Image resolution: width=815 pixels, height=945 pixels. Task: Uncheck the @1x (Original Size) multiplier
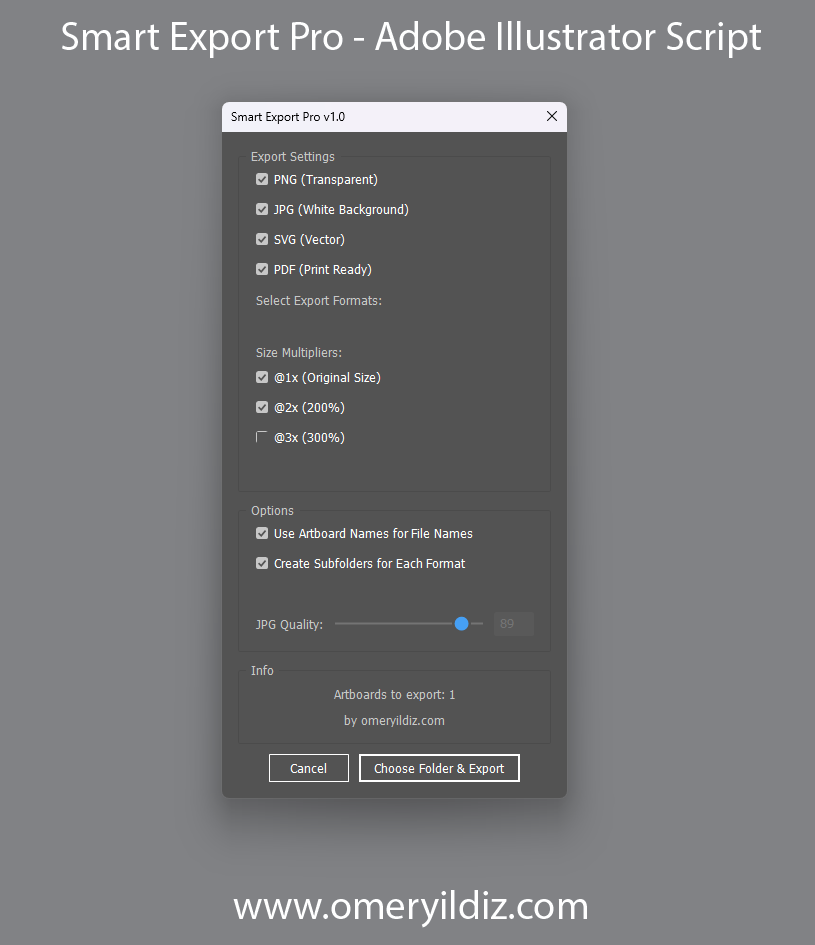tap(262, 378)
